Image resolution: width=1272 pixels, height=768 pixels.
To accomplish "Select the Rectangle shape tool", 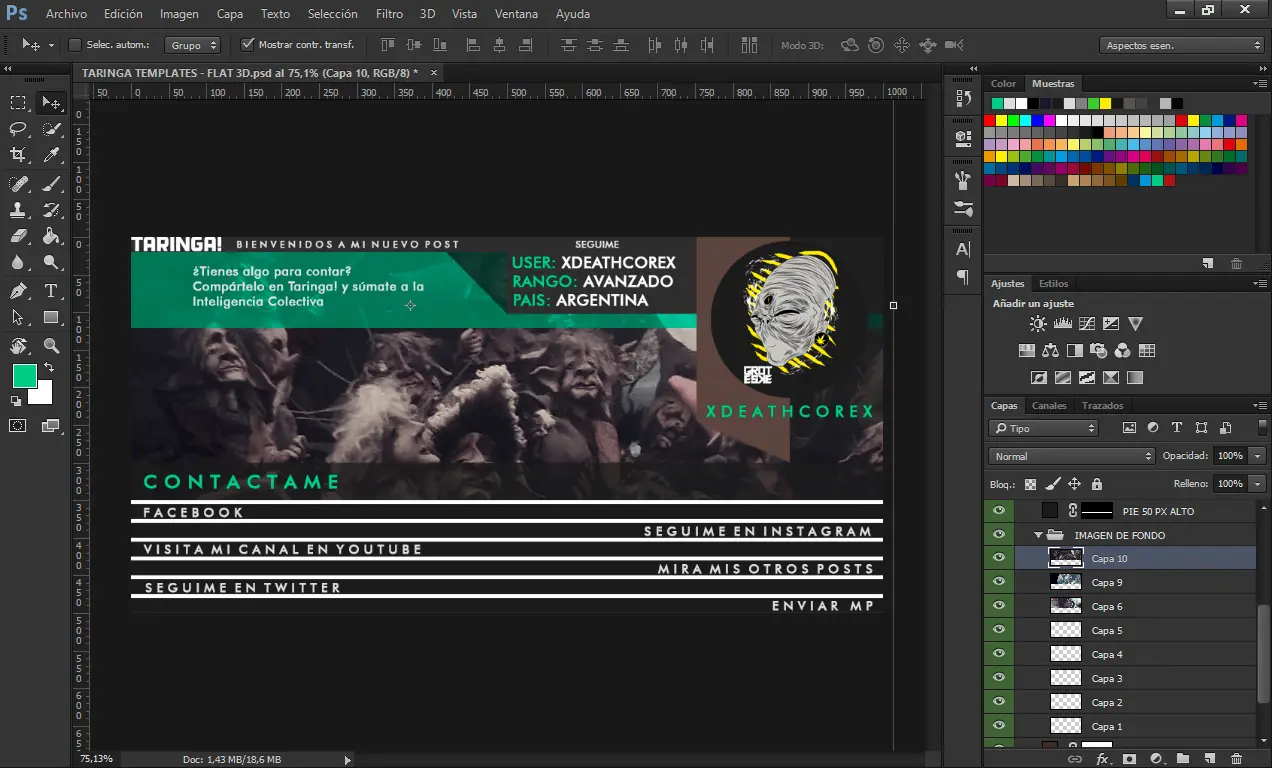I will [x=51, y=318].
